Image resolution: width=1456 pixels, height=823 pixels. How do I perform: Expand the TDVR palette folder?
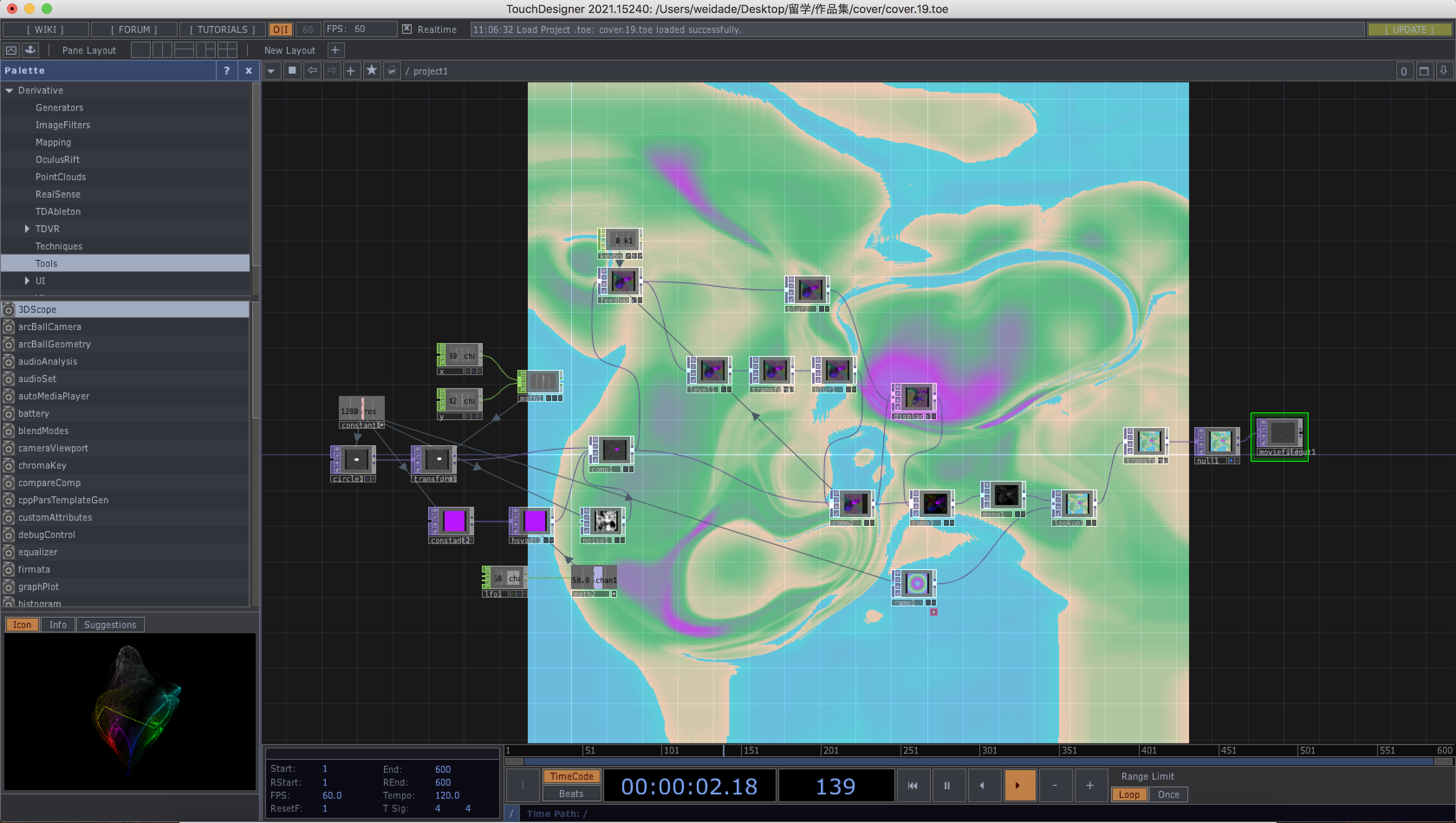(27, 229)
